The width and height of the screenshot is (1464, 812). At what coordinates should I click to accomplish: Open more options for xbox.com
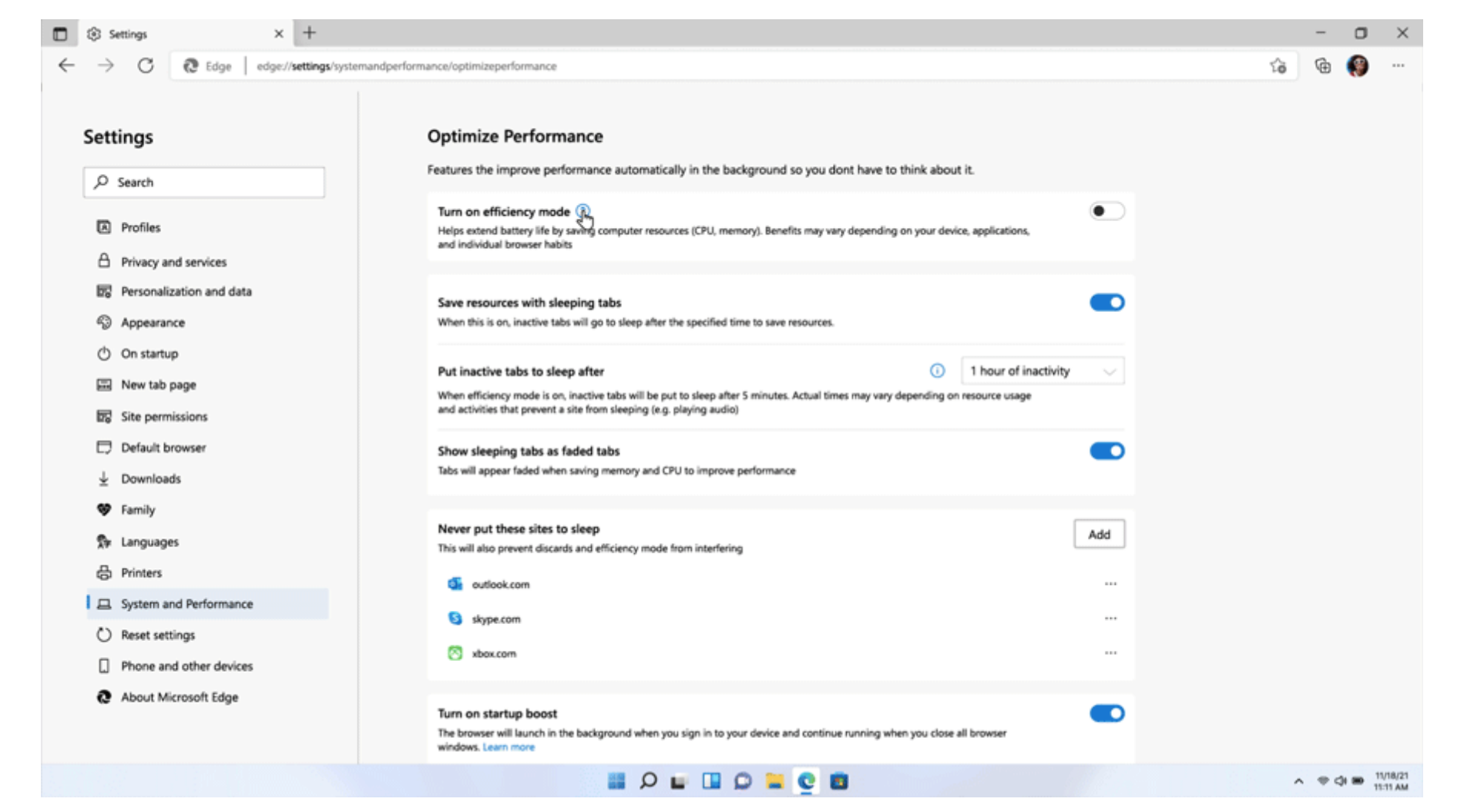click(x=1110, y=653)
